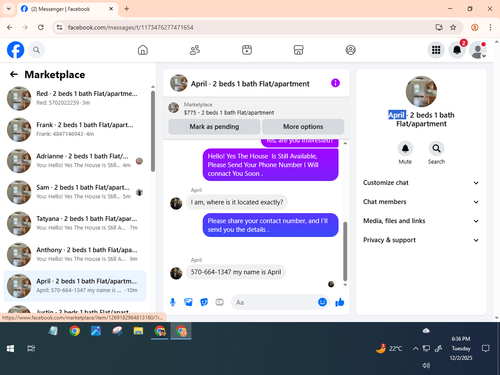Click the back arrow beside Marketplace

click(14, 74)
